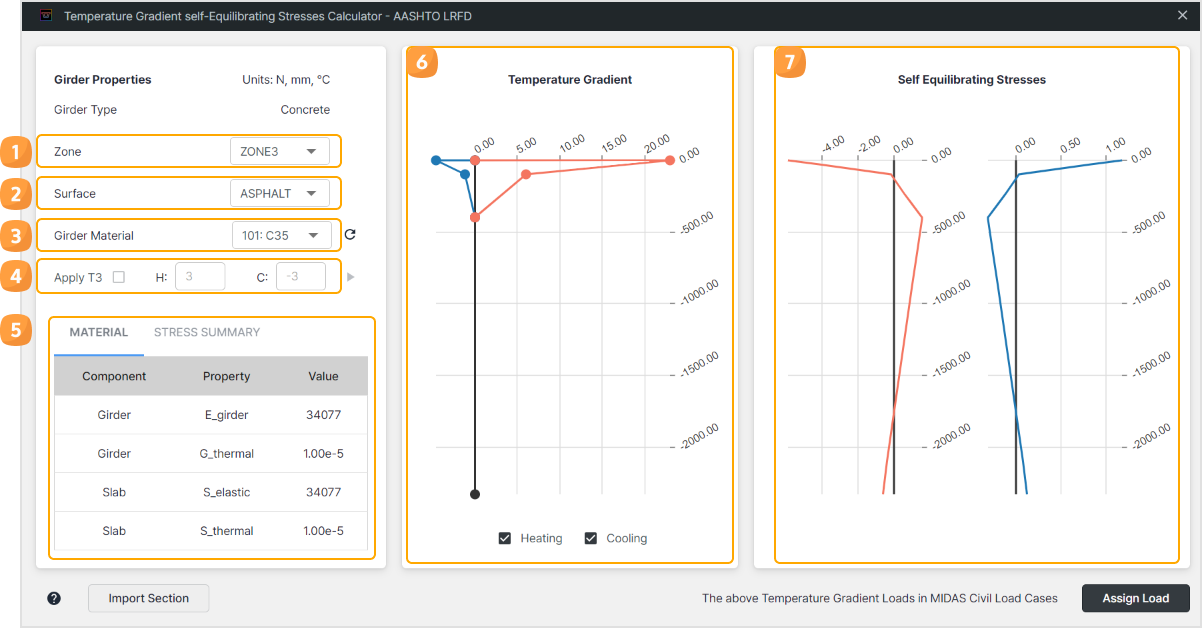Disable the Heating checkbox below the gradient chart

pyautogui.click(x=505, y=538)
